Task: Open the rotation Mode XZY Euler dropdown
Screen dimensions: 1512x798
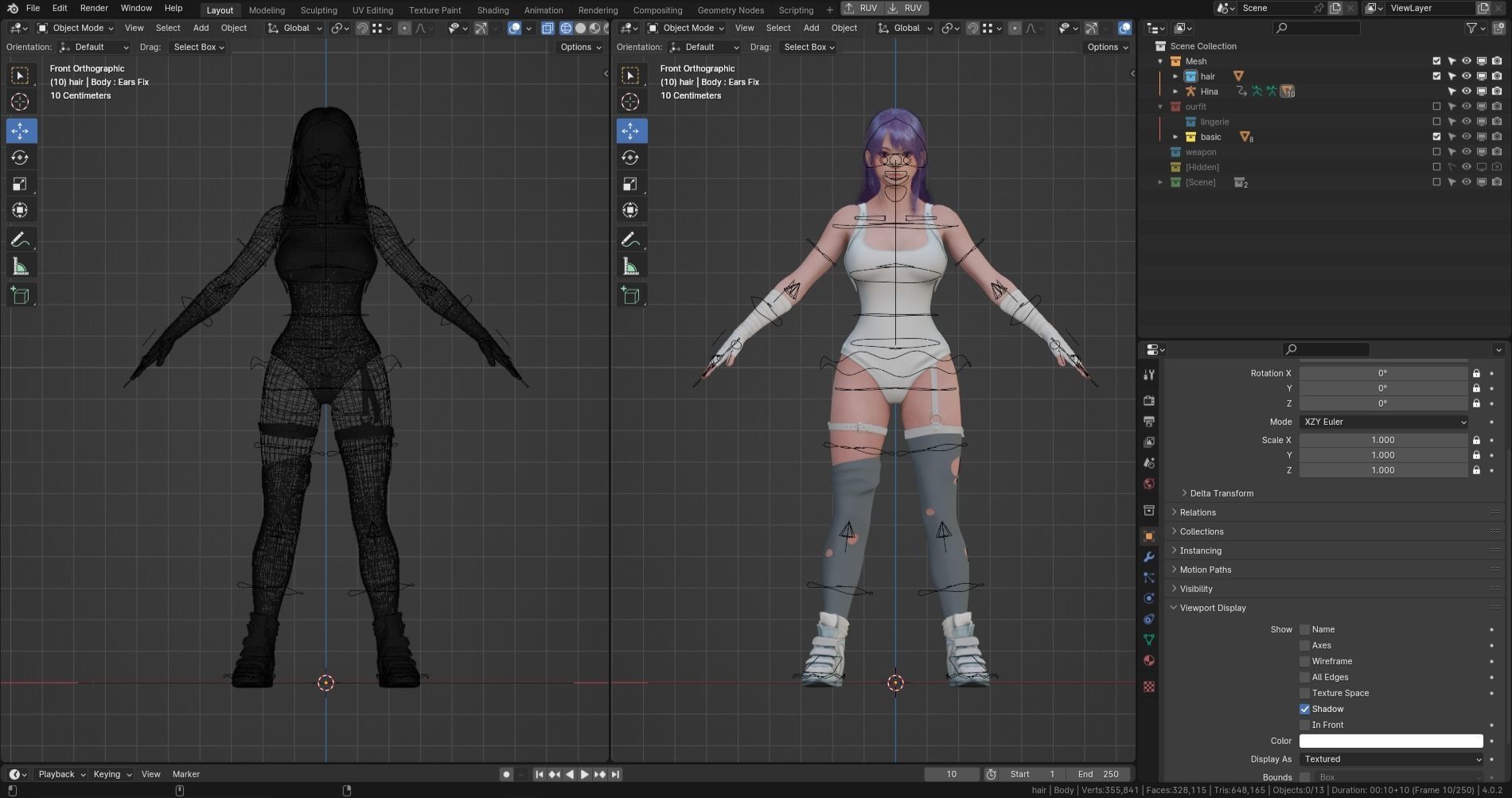Action: (x=1384, y=422)
